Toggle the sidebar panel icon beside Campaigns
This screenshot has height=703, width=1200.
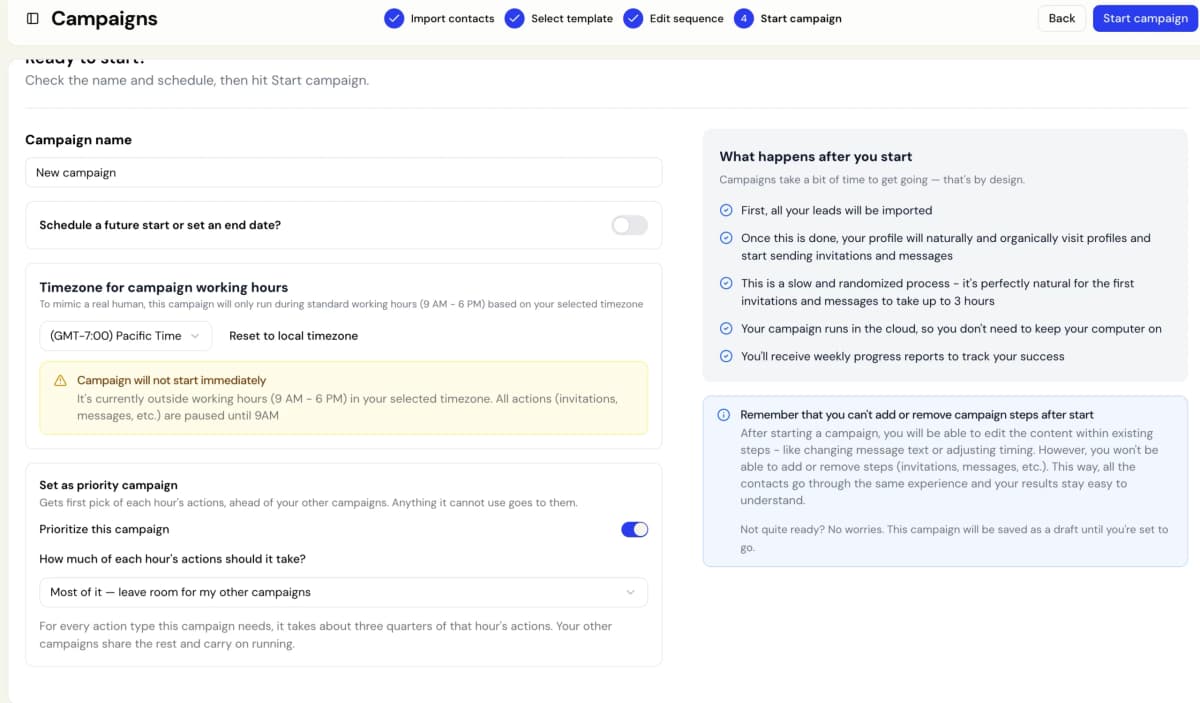(33, 18)
